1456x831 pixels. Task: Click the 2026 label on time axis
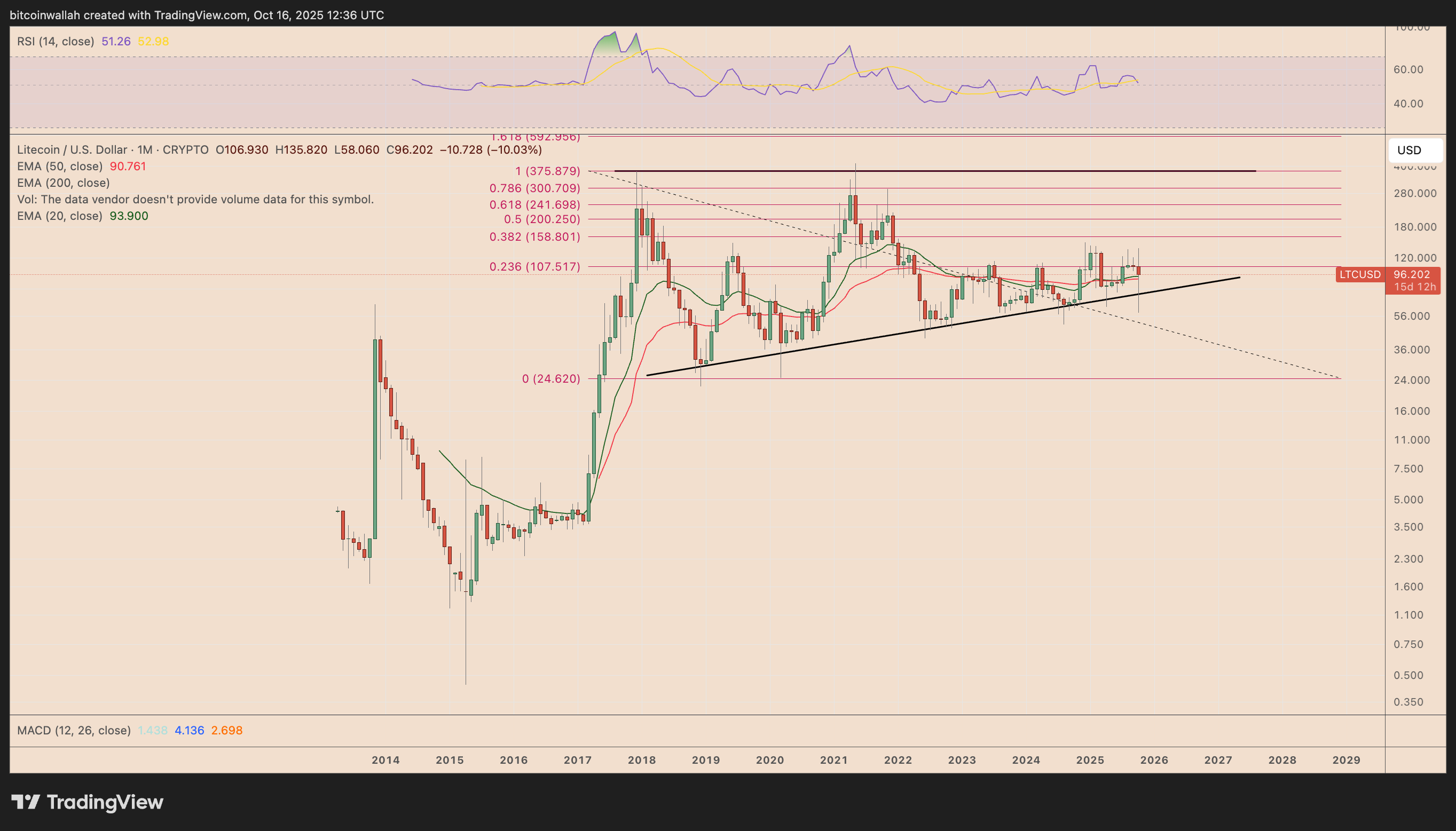[1154, 760]
